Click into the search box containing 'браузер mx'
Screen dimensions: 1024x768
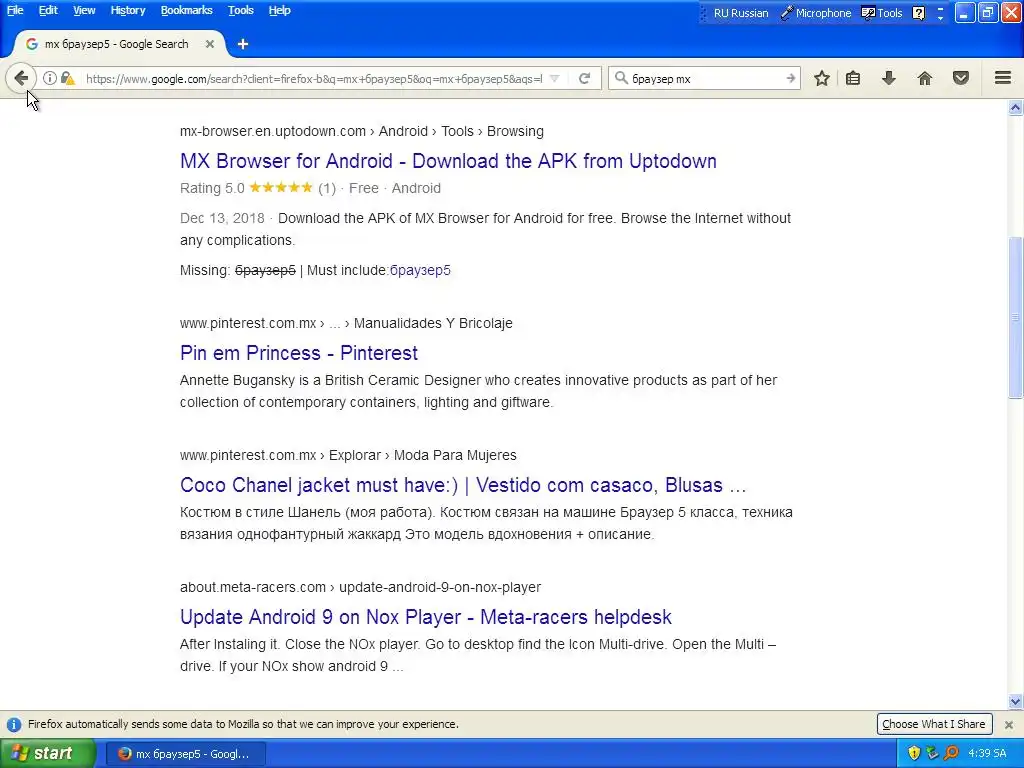pos(705,78)
